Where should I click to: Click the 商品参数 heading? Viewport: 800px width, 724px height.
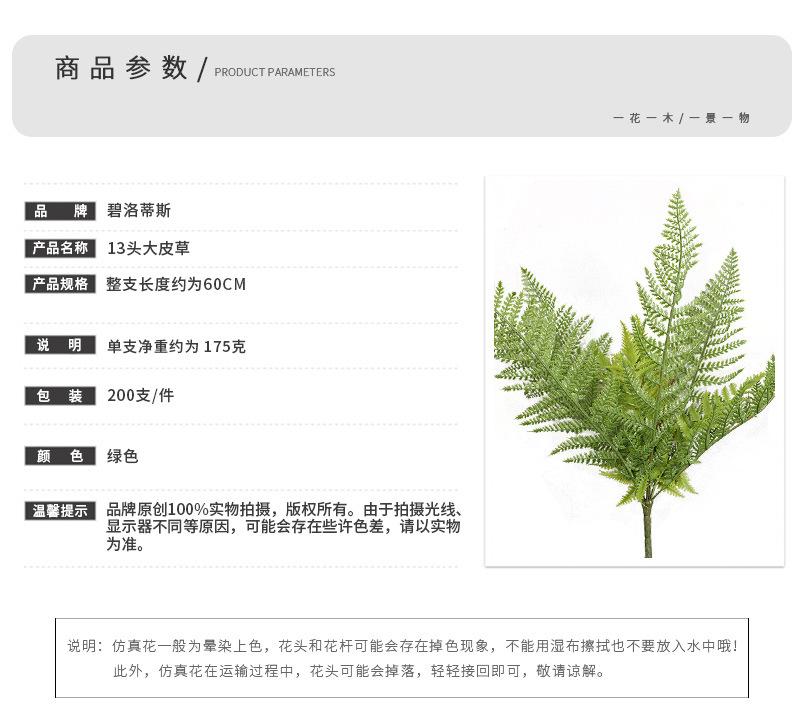121,68
